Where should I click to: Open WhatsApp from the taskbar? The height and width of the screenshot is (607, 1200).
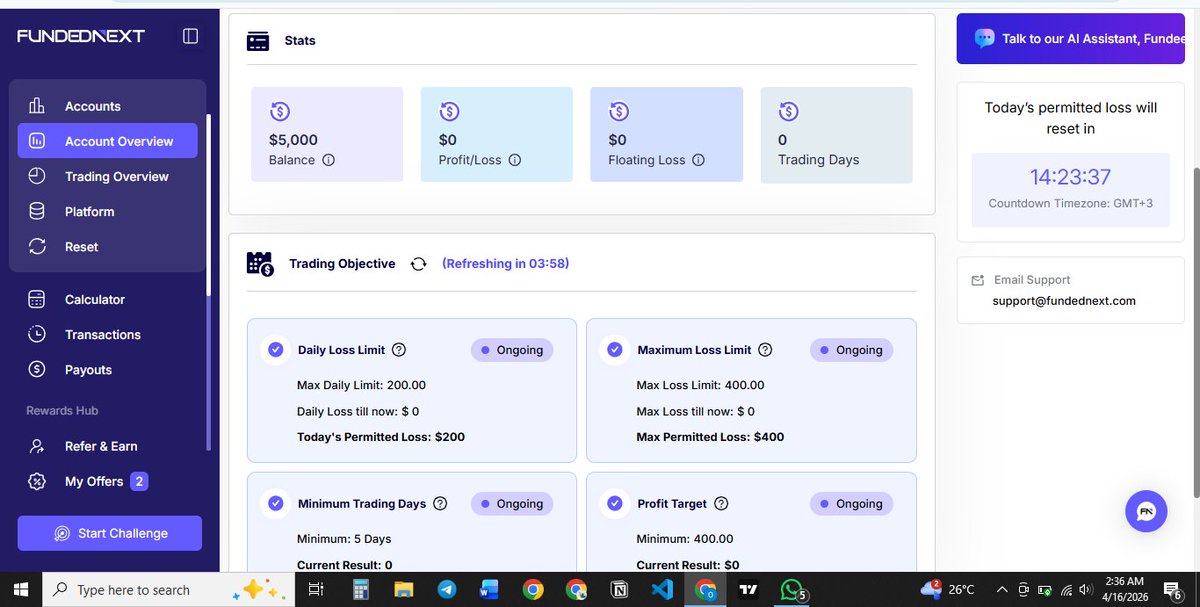click(793, 590)
